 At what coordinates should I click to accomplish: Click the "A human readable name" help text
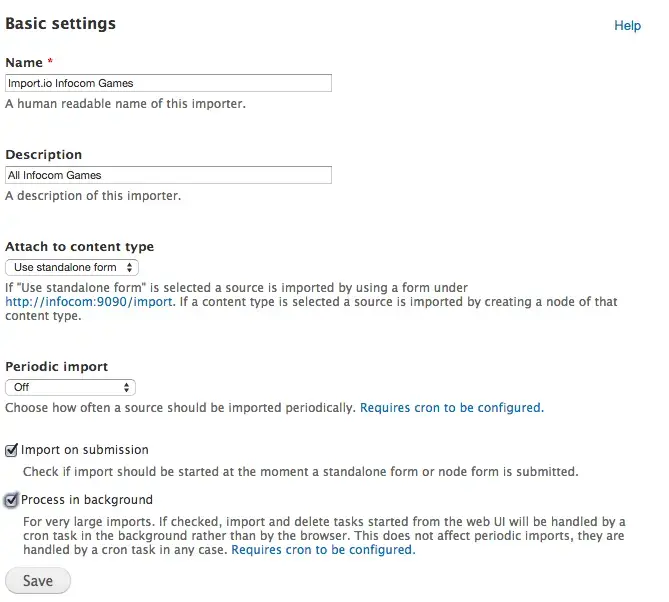pyautogui.click(x=125, y=103)
